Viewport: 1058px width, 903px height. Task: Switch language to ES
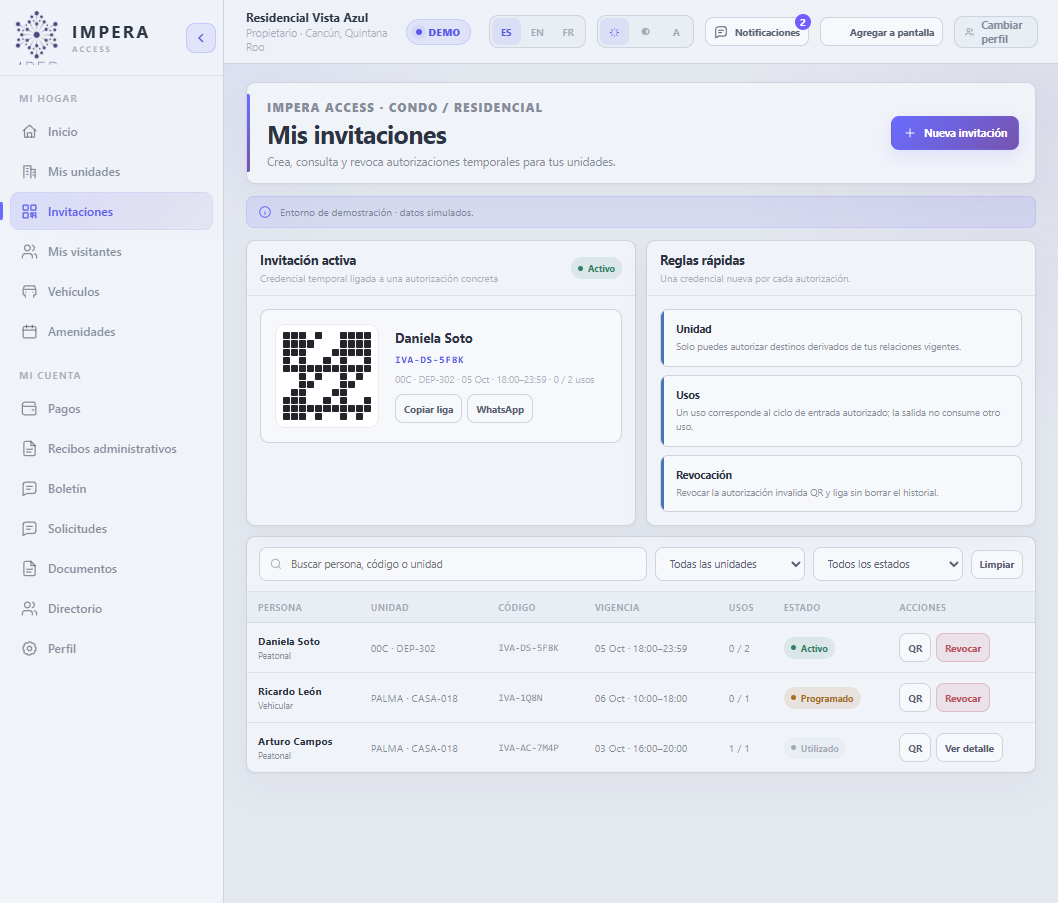pos(506,32)
